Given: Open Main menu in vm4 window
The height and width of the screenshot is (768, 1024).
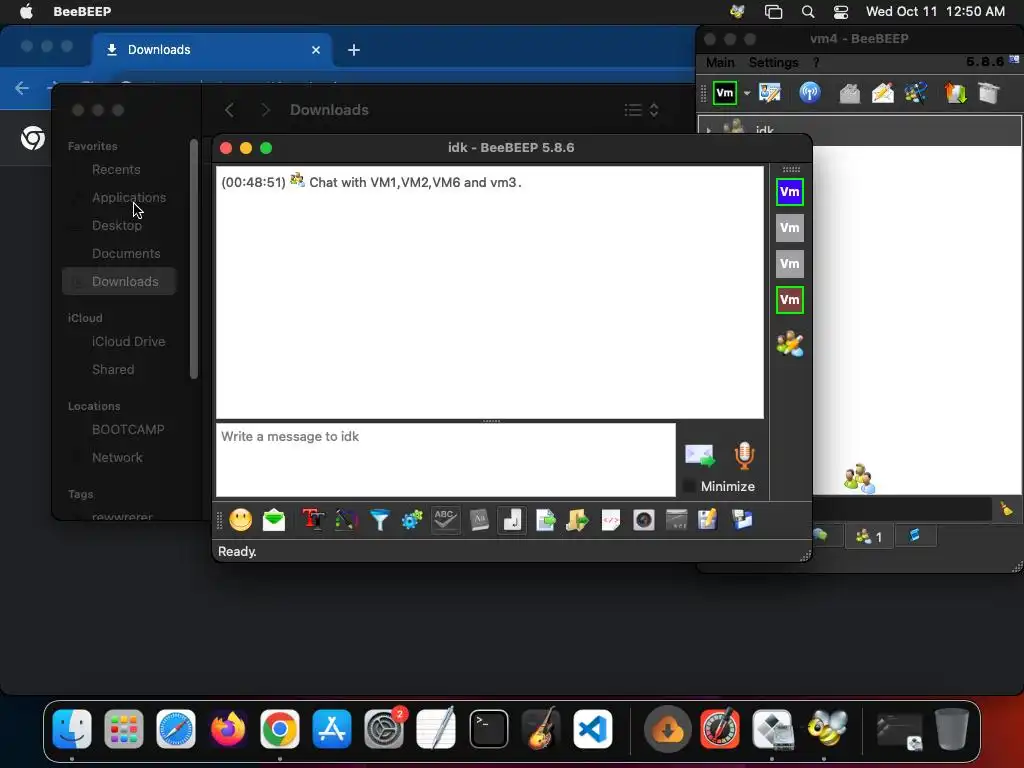Looking at the screenshot, I should 720,62.
